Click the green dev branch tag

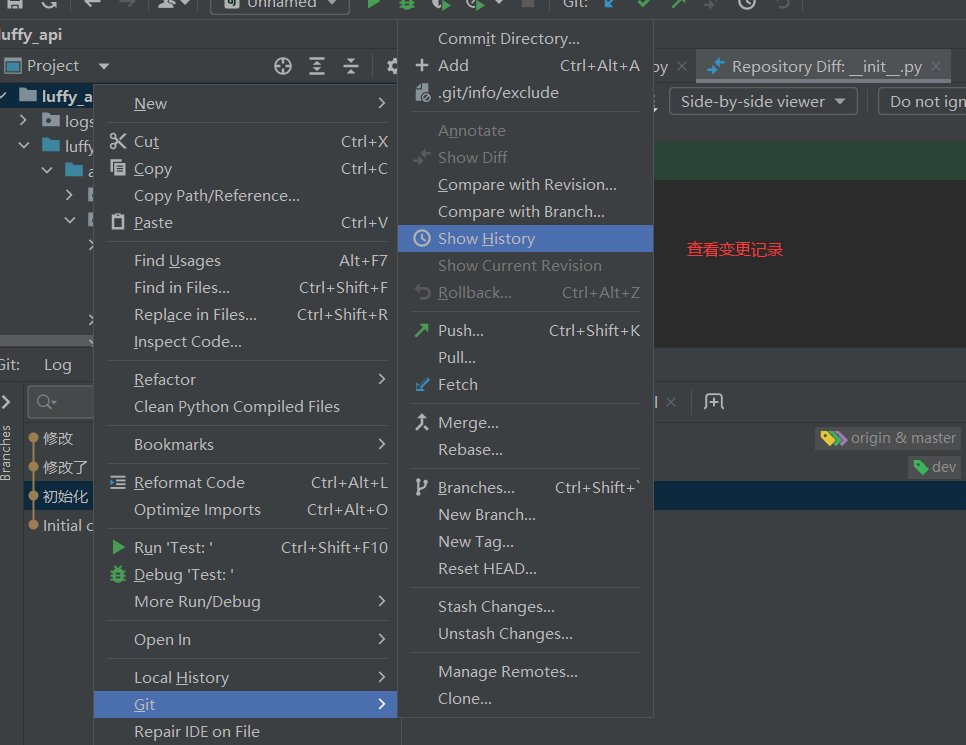[935, 467]
